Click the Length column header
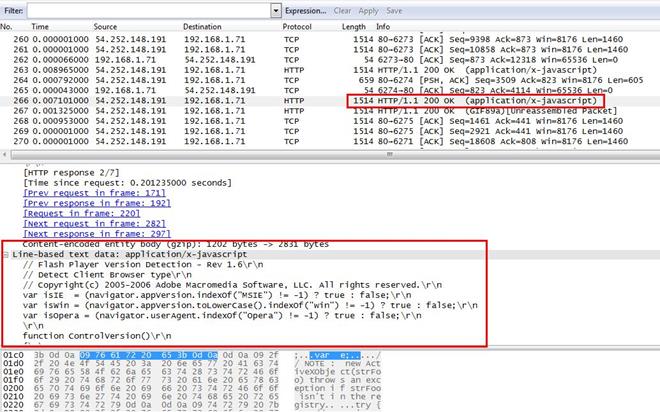 (x=353, y=26)
